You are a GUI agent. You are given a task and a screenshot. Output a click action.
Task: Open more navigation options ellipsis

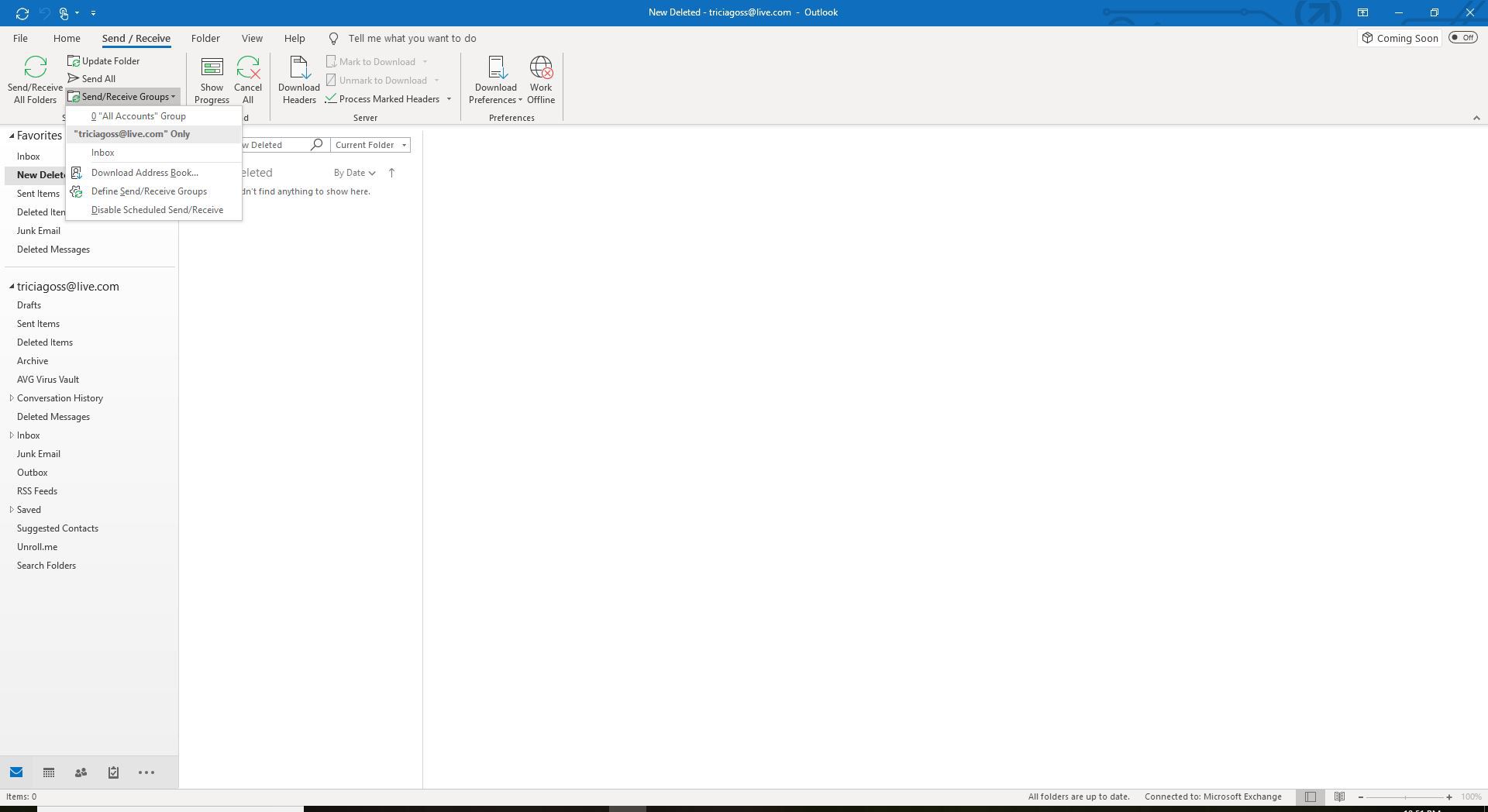[146, 772]
